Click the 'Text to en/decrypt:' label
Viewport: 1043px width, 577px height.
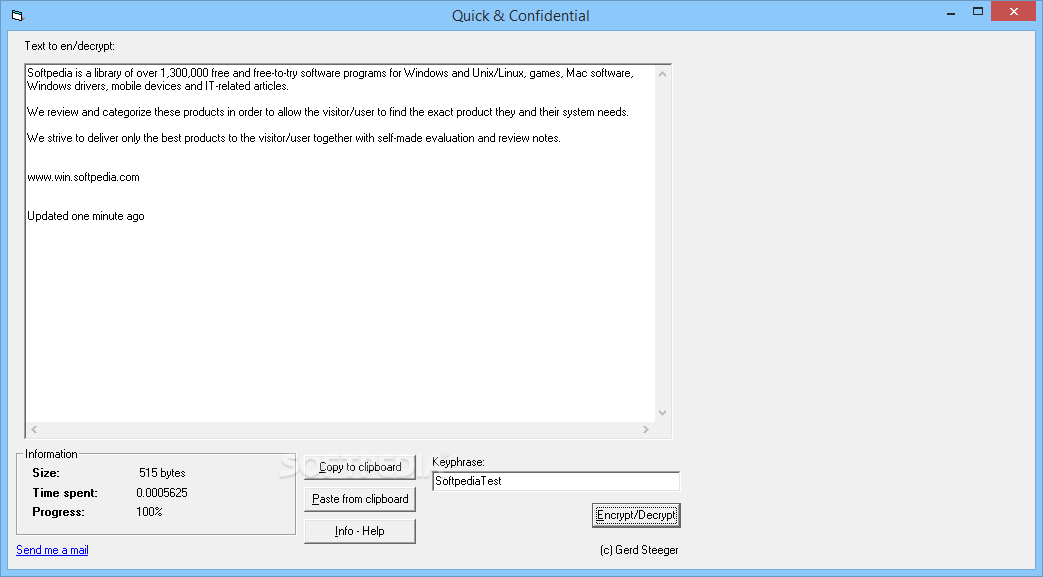point(70,46)
